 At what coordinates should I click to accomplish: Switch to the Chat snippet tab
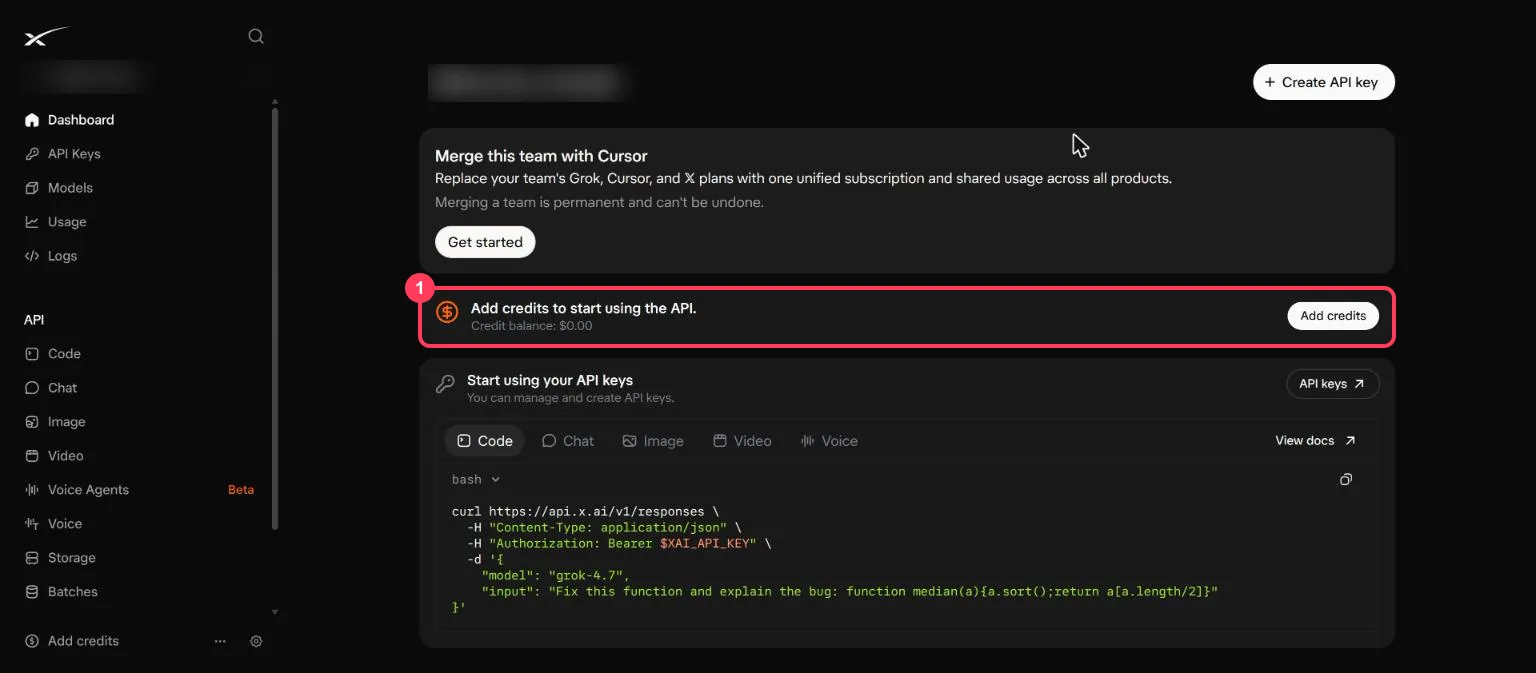[568, 441]
